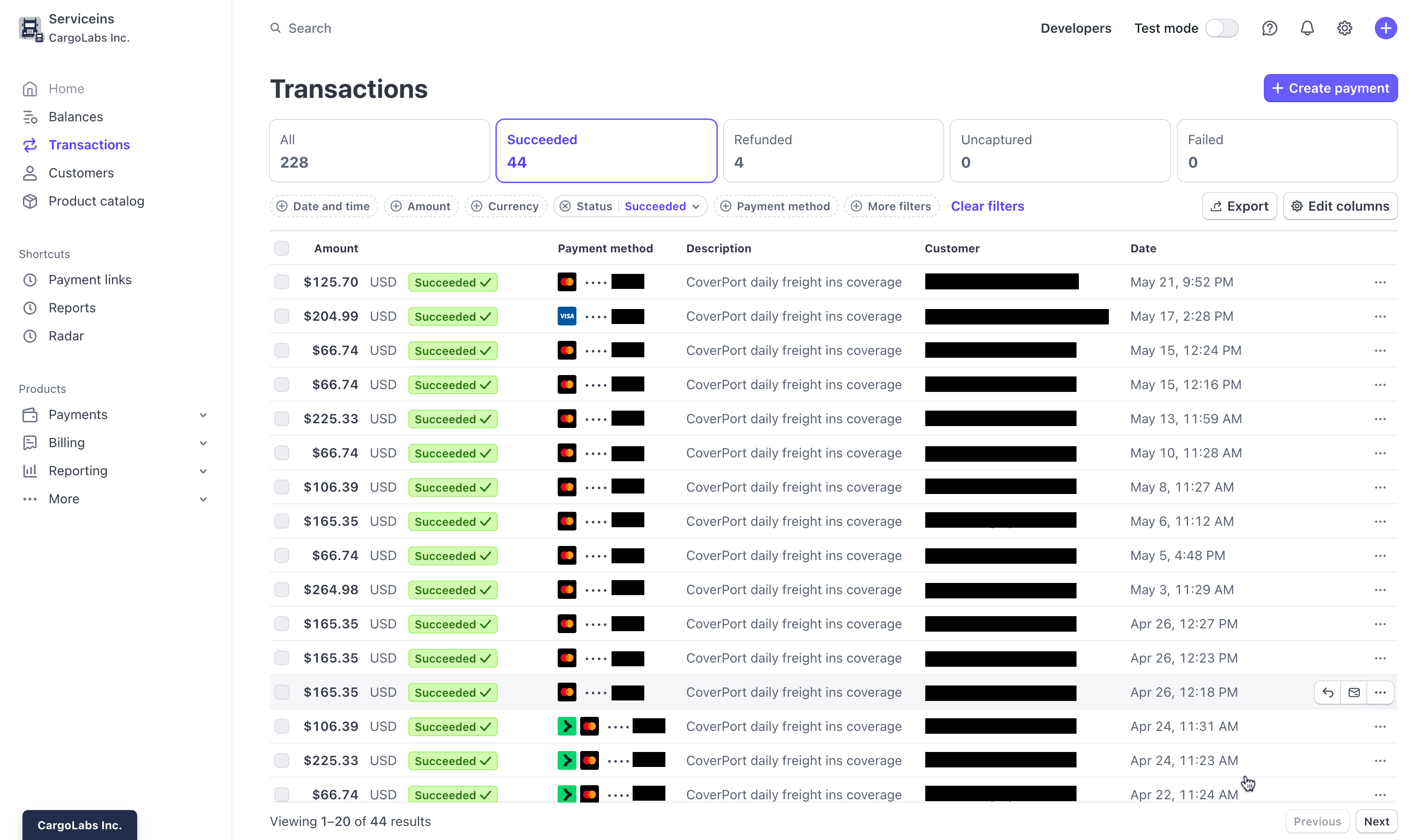
Task: Open Customers in the sidebar
Action: tap(81, 173)
